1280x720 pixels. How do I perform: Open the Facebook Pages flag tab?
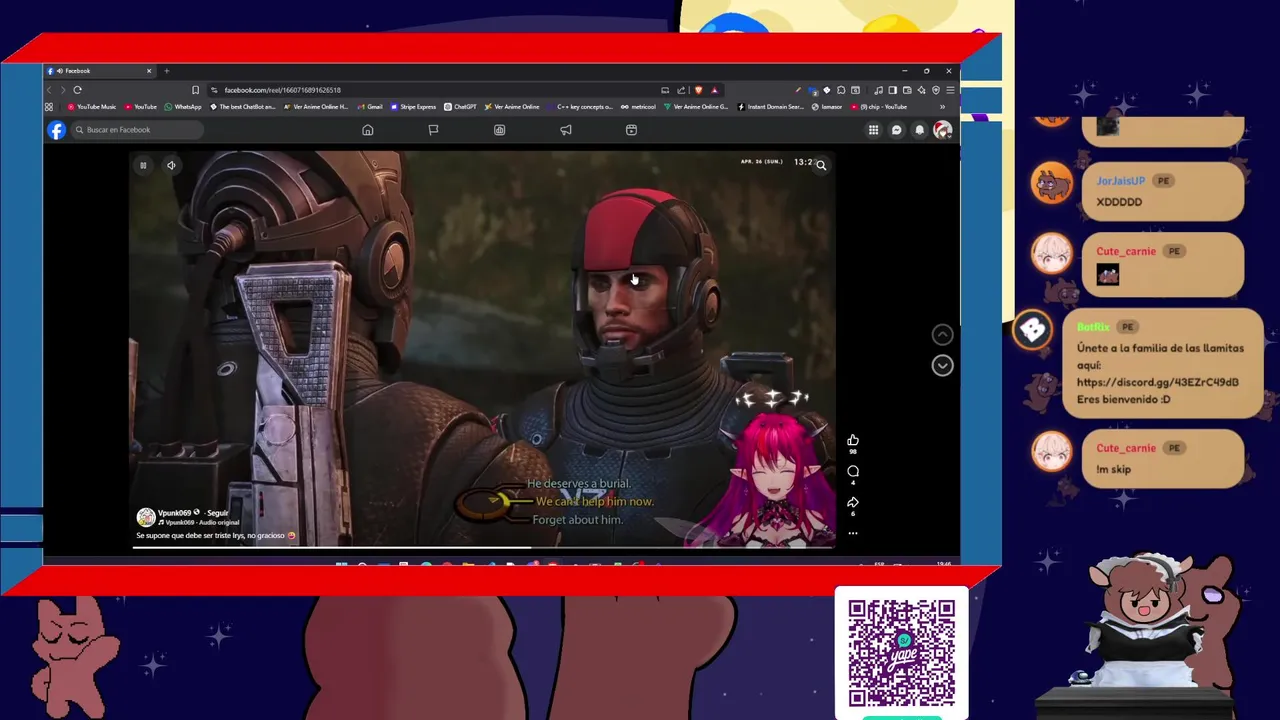(433, 130)
